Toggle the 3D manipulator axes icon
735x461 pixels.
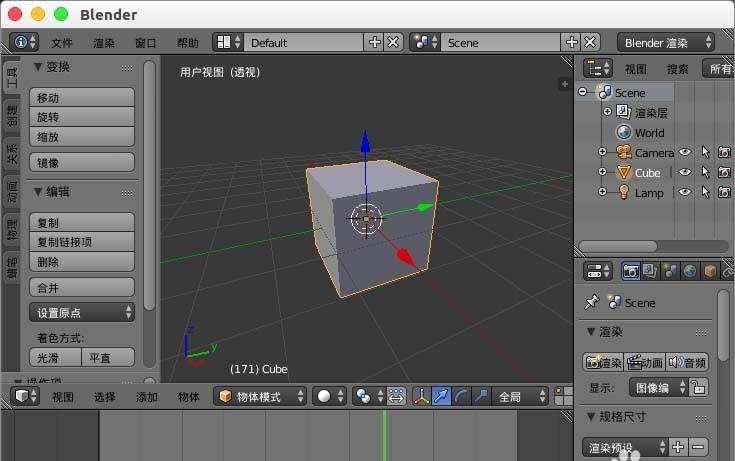(421, 396)
